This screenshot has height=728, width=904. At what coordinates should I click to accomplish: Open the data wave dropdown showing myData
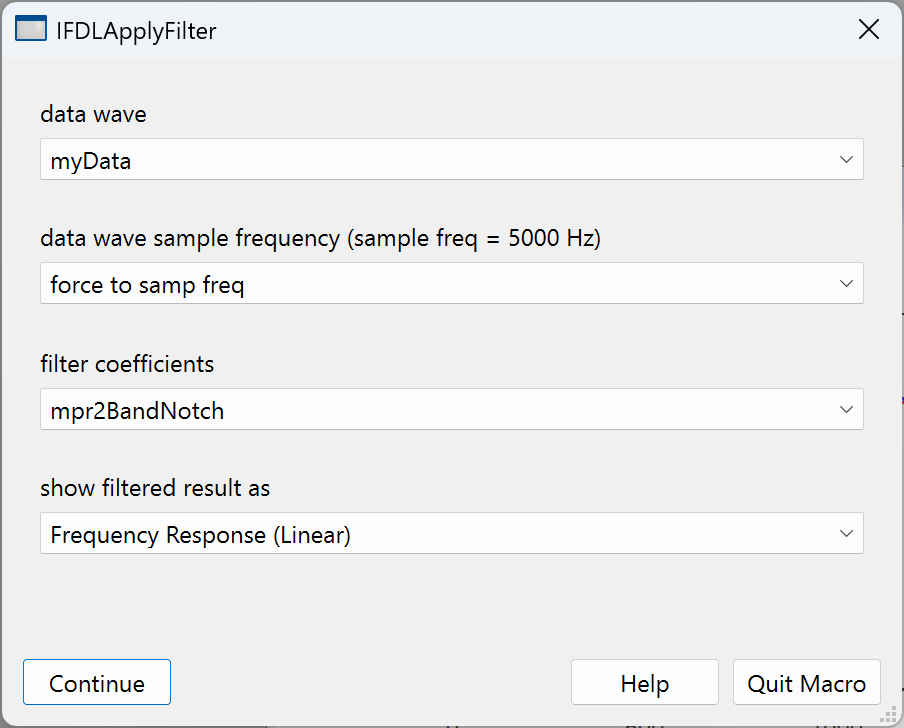coord(450,159)
